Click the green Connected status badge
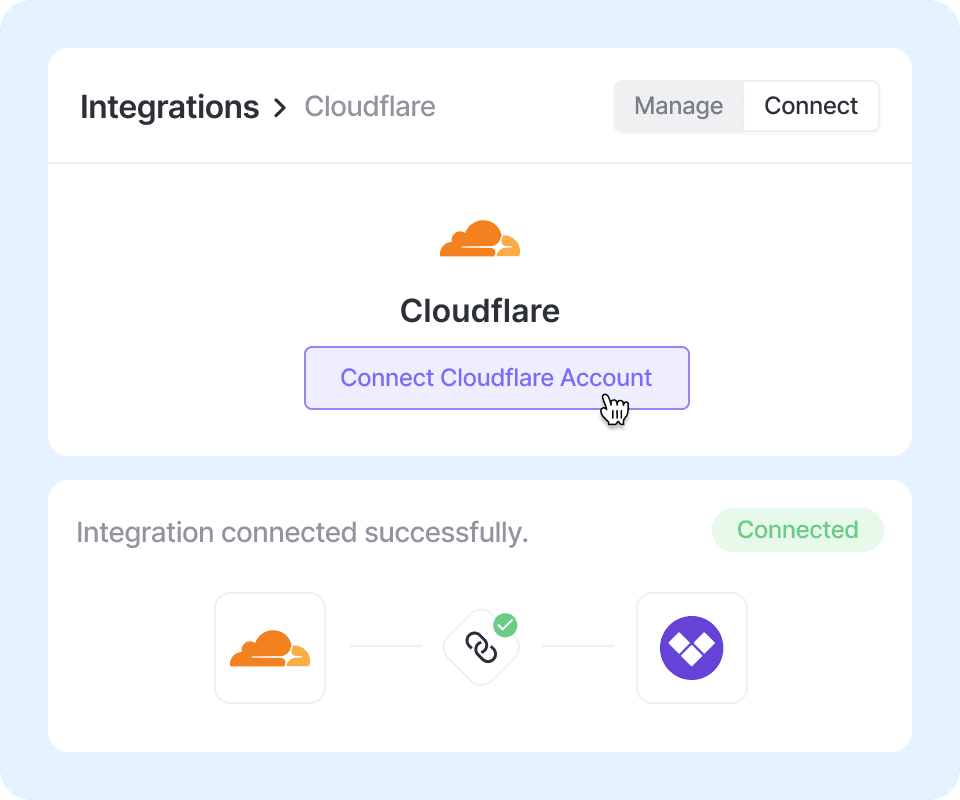 (x=798, y=530)
